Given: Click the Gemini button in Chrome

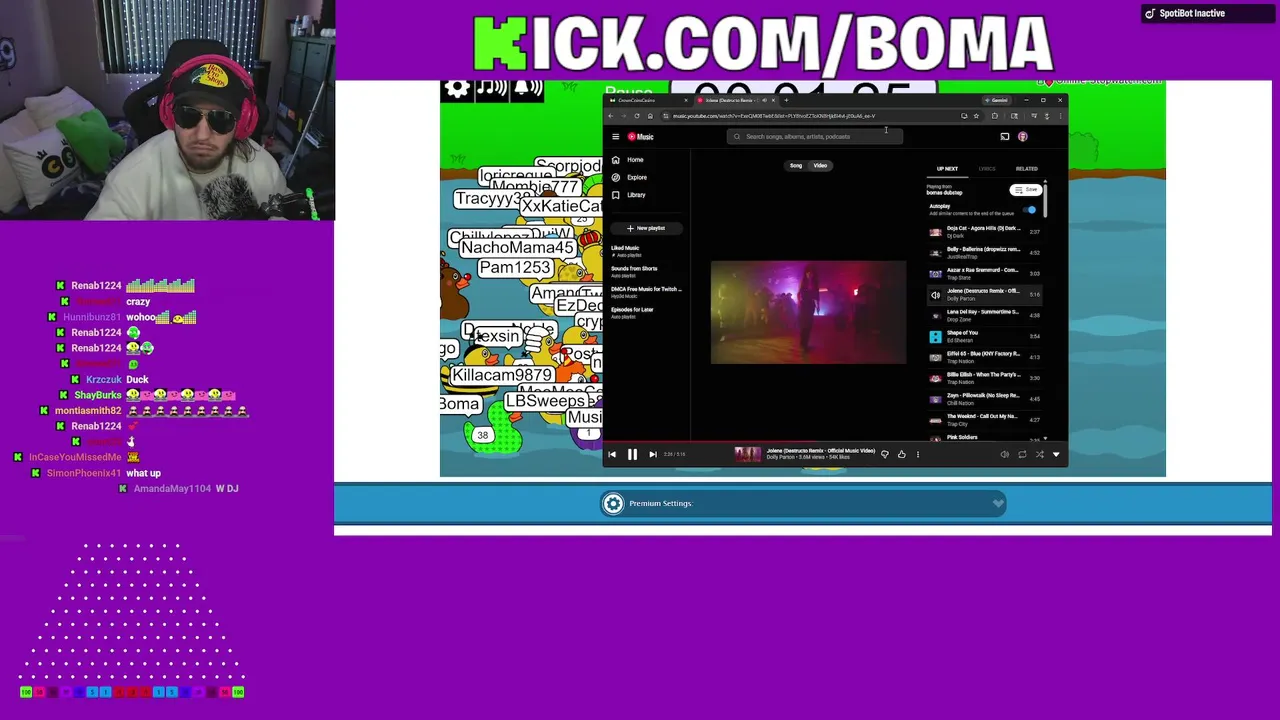Looking at the screenshot, I should tap(996, 100).
